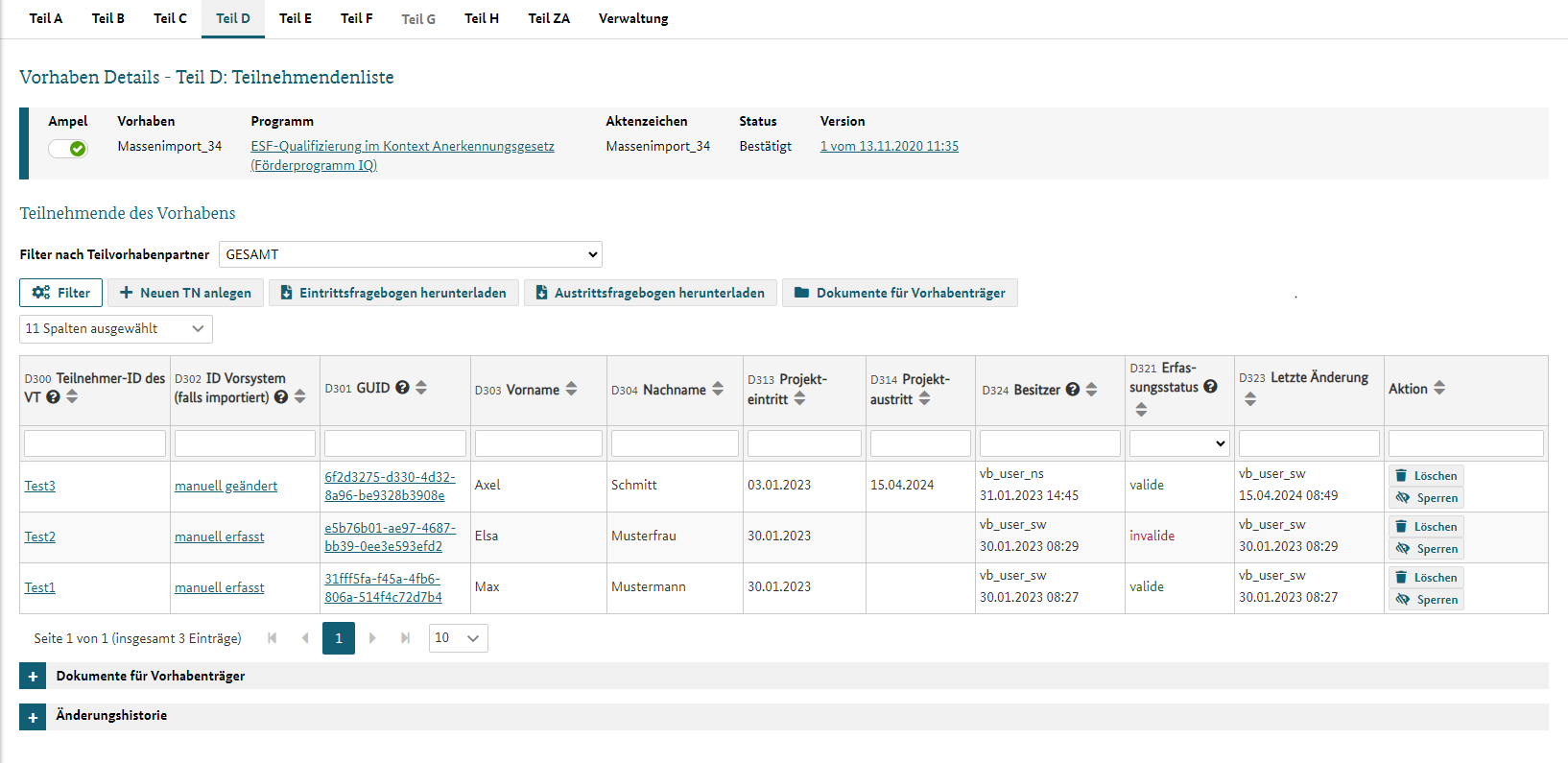Focus the Vorname filter field
Screen dimensions: 1568x763
click(538, 443)
